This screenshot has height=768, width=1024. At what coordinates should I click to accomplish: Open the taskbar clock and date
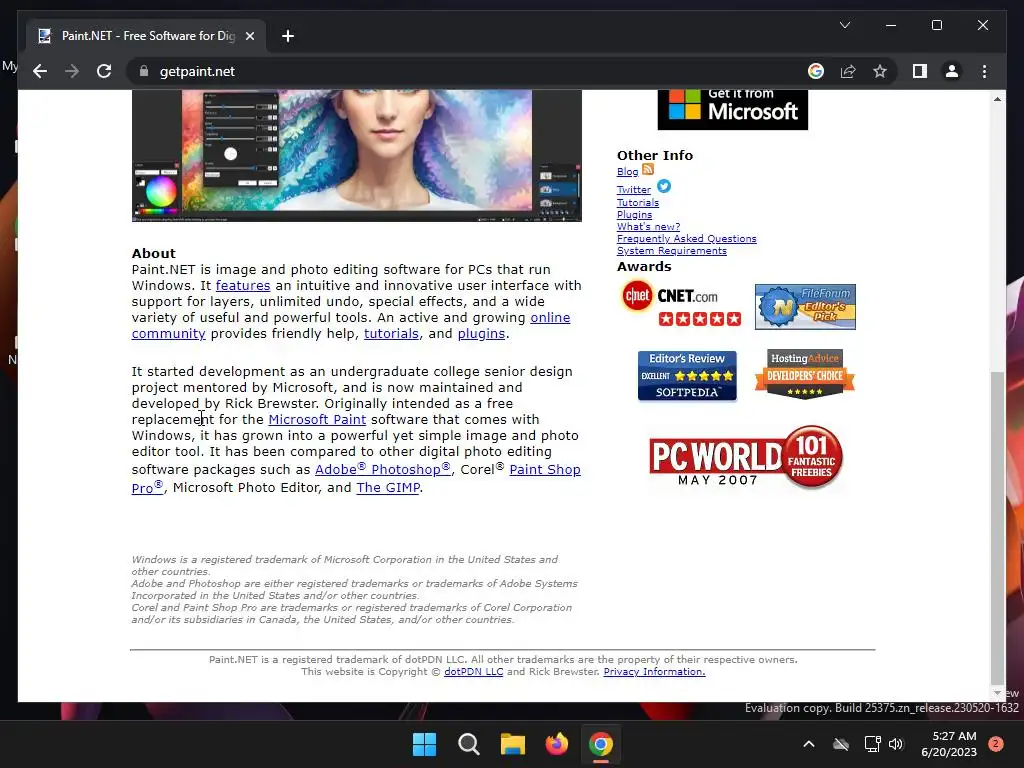coord(949,744)
